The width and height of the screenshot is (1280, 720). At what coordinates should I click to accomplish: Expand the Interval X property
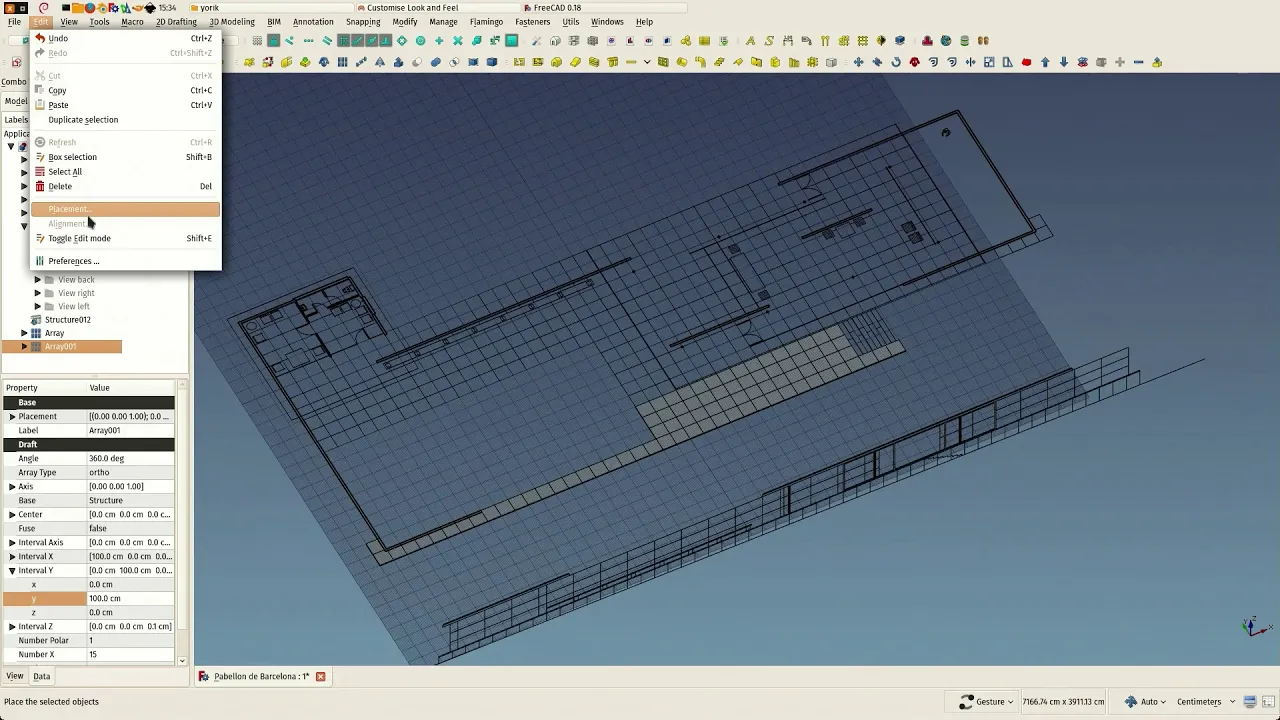(x=12, y=556)
